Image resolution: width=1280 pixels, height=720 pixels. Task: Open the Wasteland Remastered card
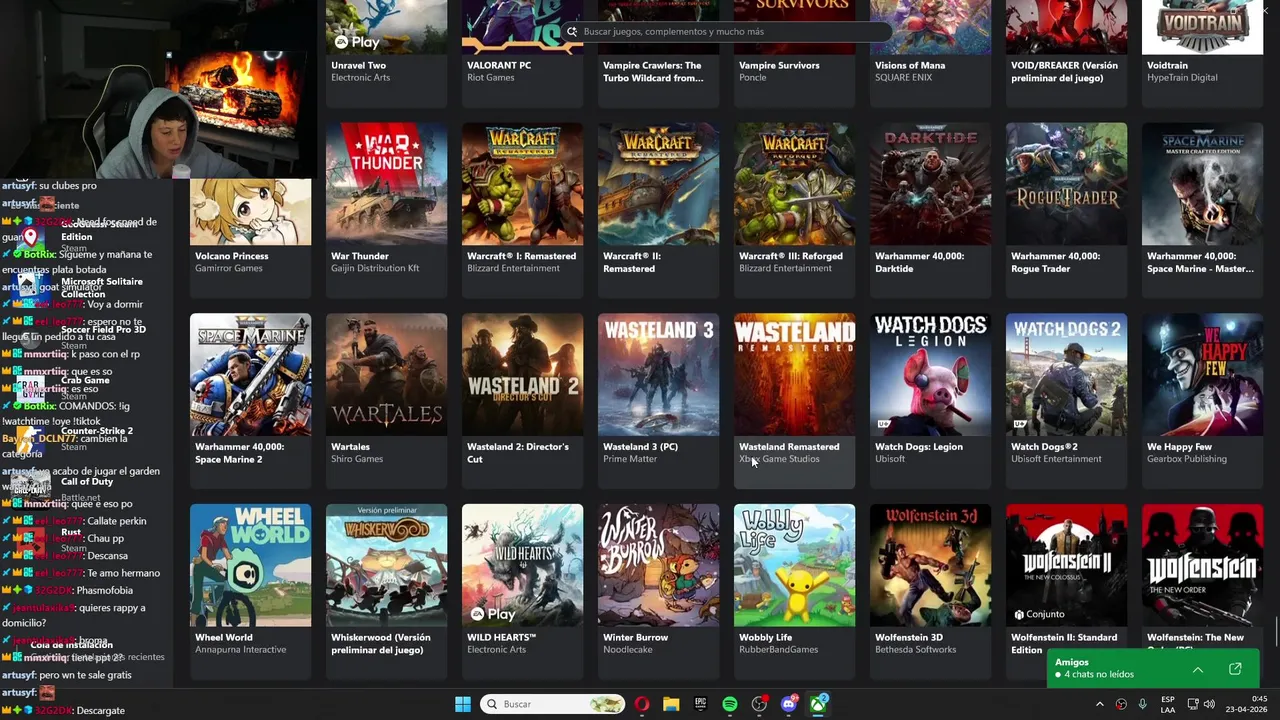794,401
